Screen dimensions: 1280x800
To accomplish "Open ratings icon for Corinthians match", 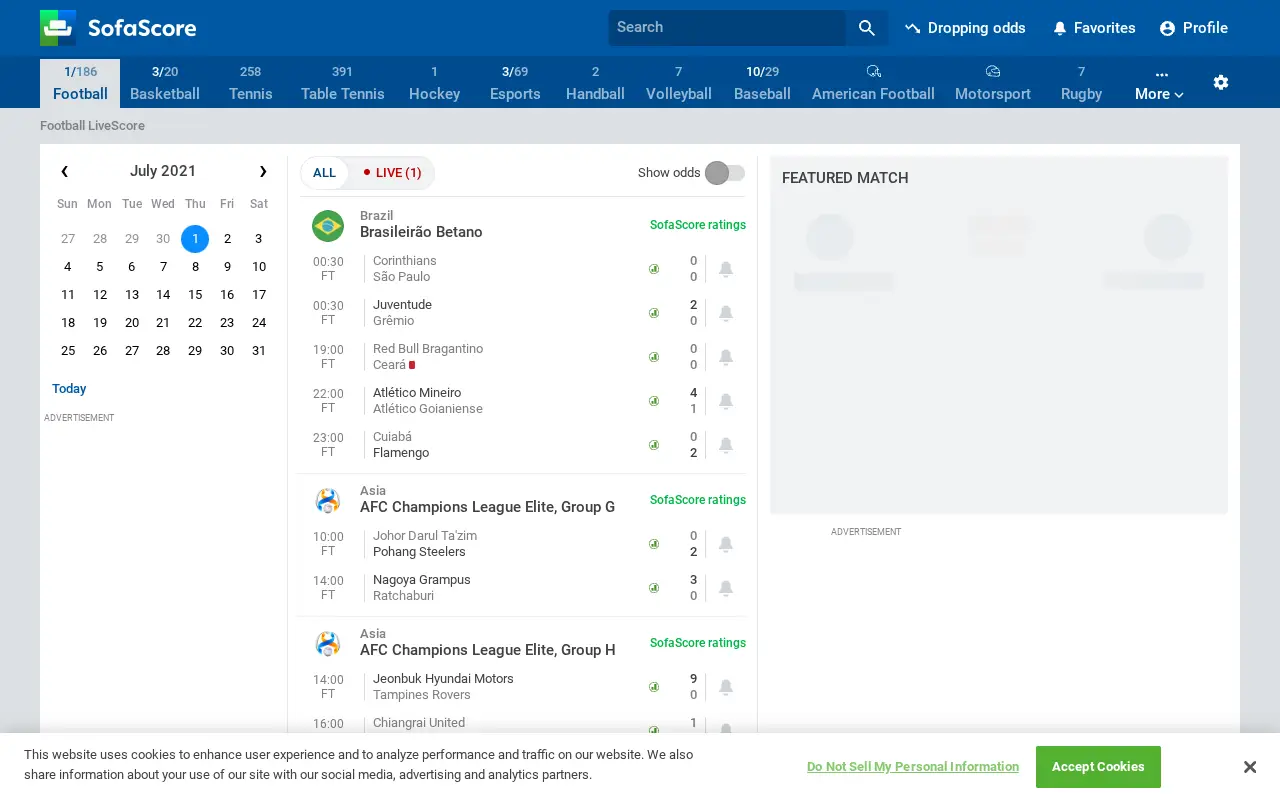I will click(654, 269).
